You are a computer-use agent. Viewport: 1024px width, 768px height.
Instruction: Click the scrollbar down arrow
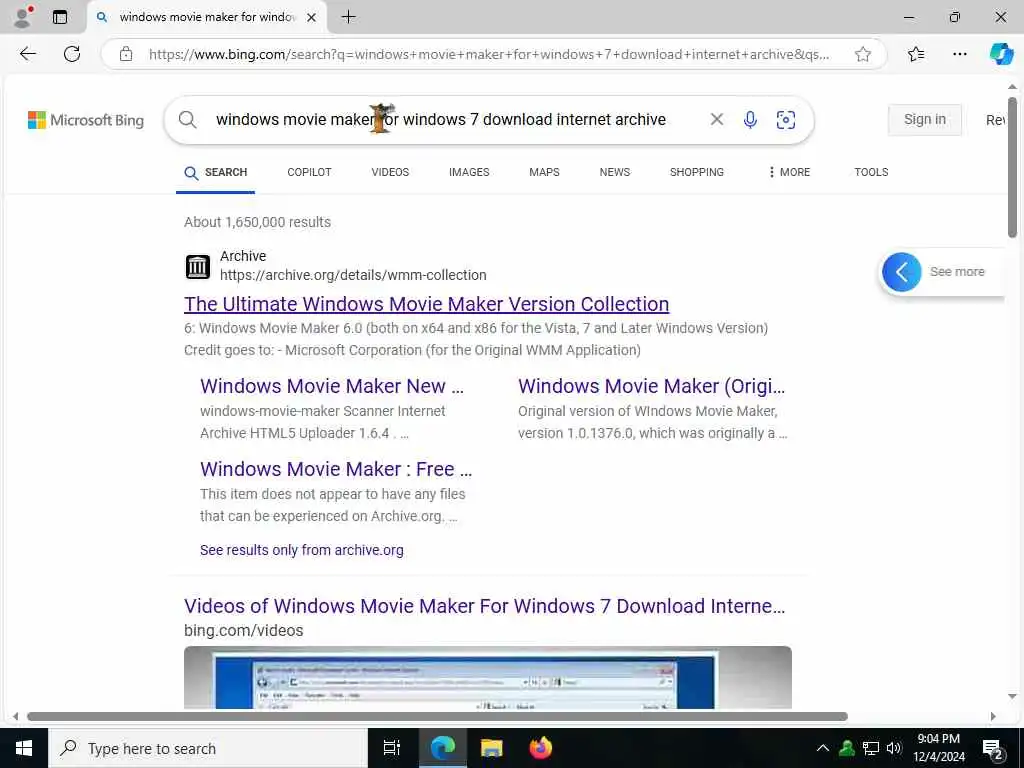pyautogui.click(x=1012, y=696)
